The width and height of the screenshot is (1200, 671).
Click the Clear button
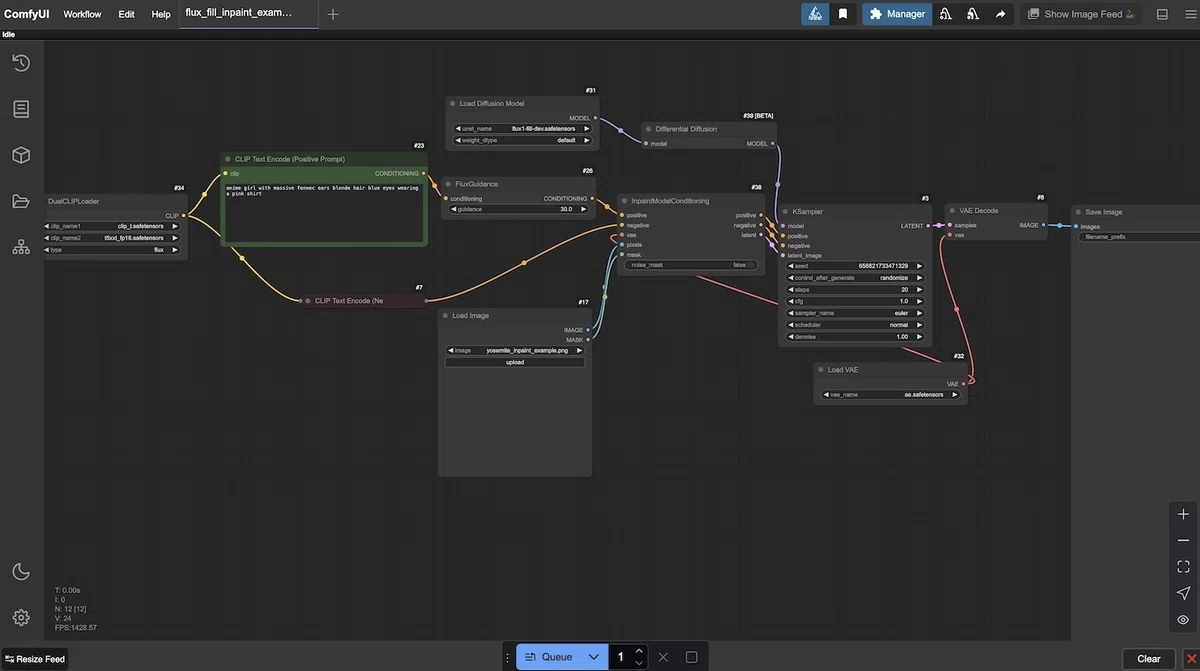coord(1149,659)
